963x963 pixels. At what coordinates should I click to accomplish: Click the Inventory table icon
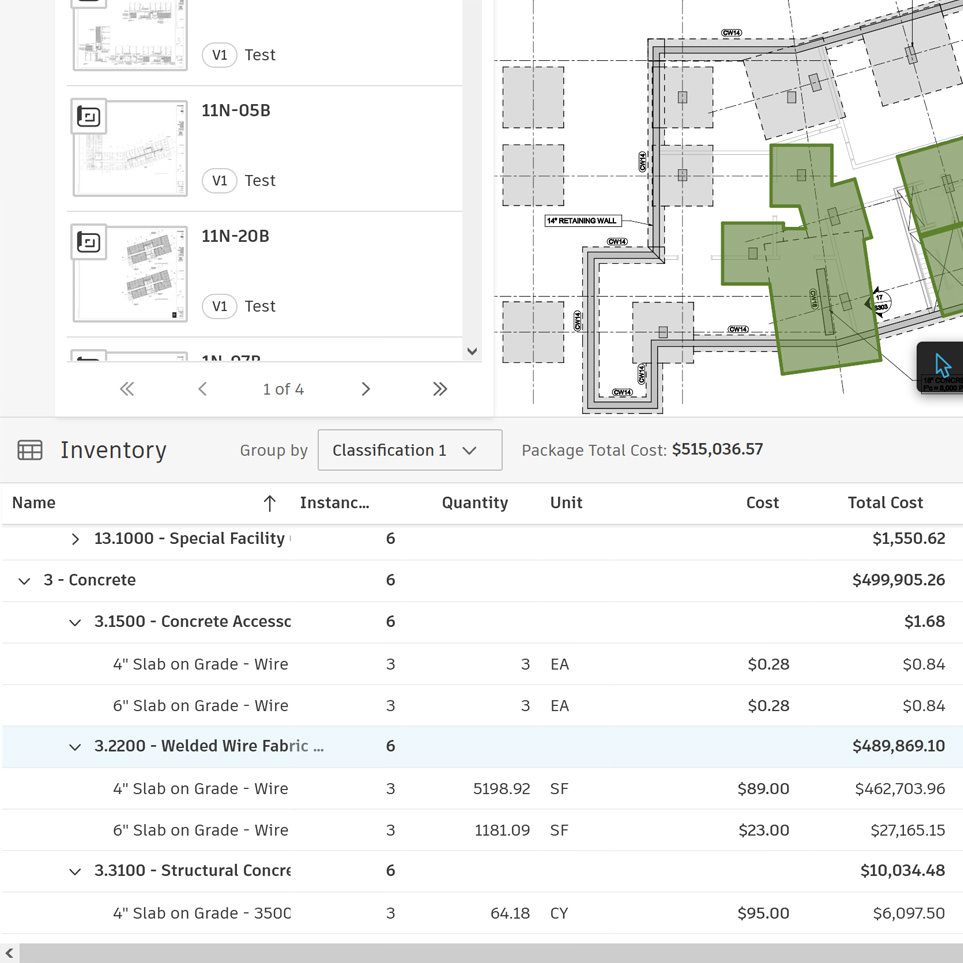[30, 450]
